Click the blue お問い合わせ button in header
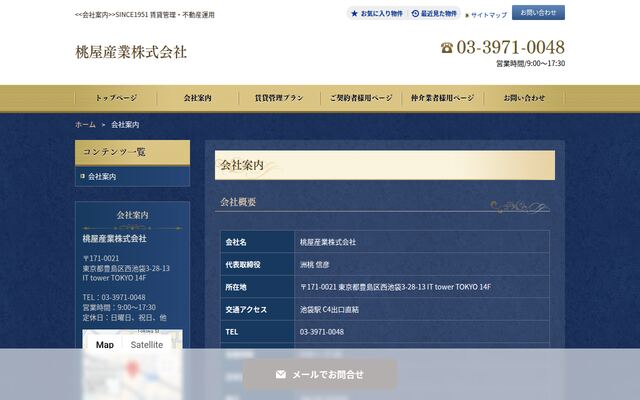The image size is (640, 400). point(538,13)
